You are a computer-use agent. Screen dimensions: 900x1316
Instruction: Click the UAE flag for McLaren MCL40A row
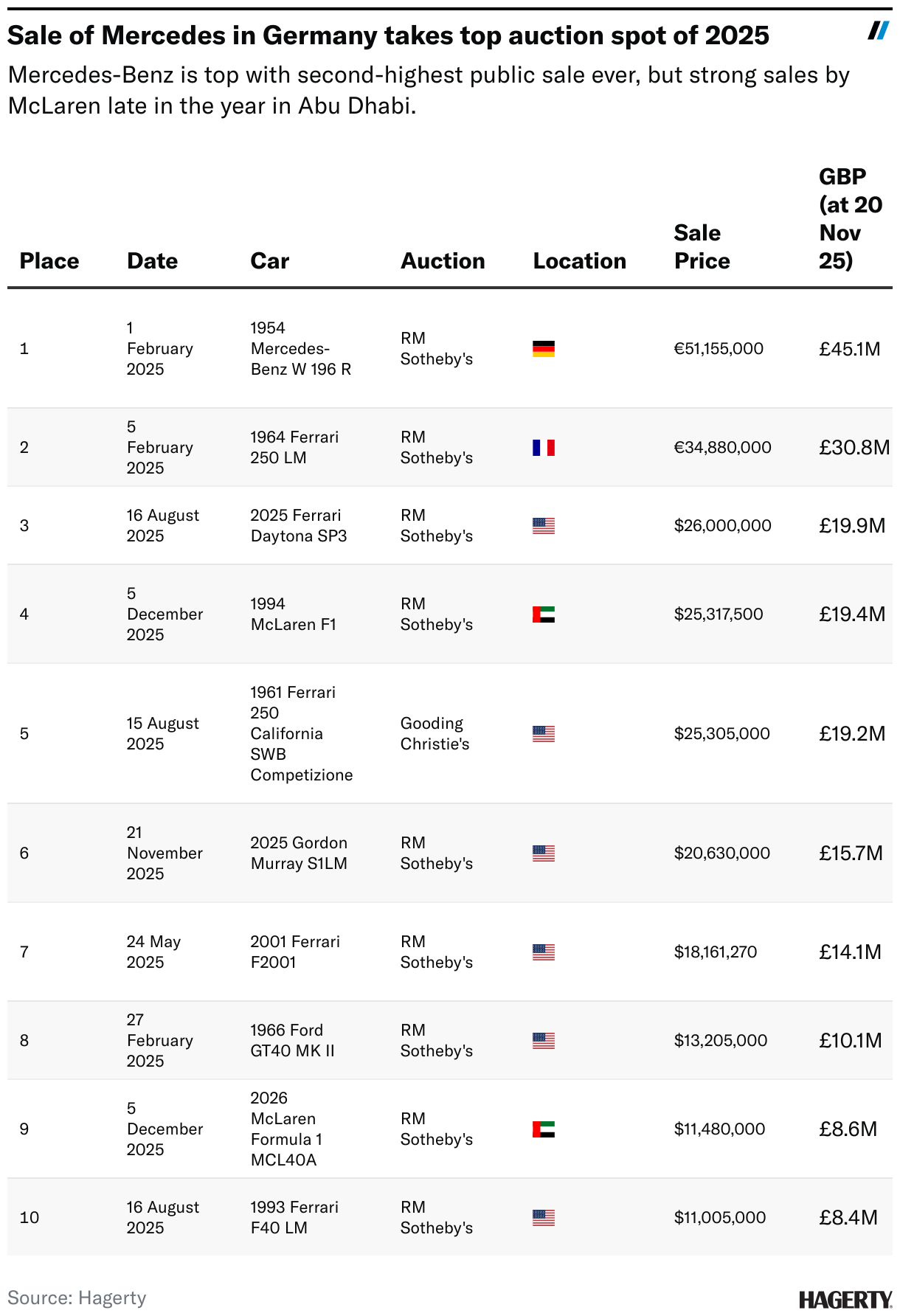tap(544, 1129)
